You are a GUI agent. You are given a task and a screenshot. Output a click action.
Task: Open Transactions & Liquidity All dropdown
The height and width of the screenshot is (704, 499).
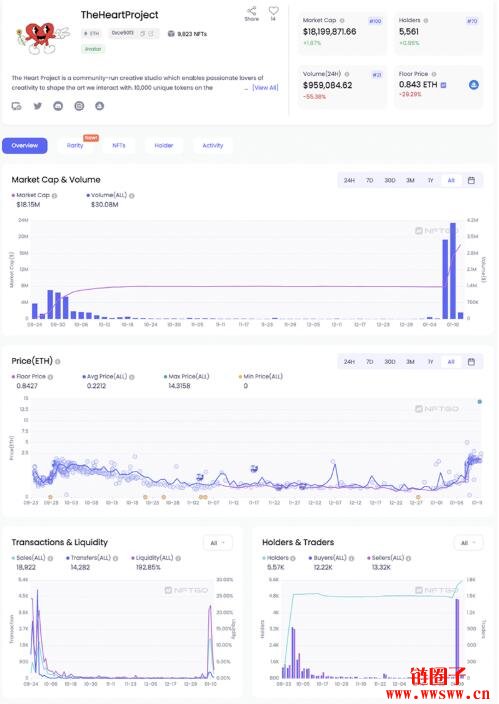[x=217, y=543]
